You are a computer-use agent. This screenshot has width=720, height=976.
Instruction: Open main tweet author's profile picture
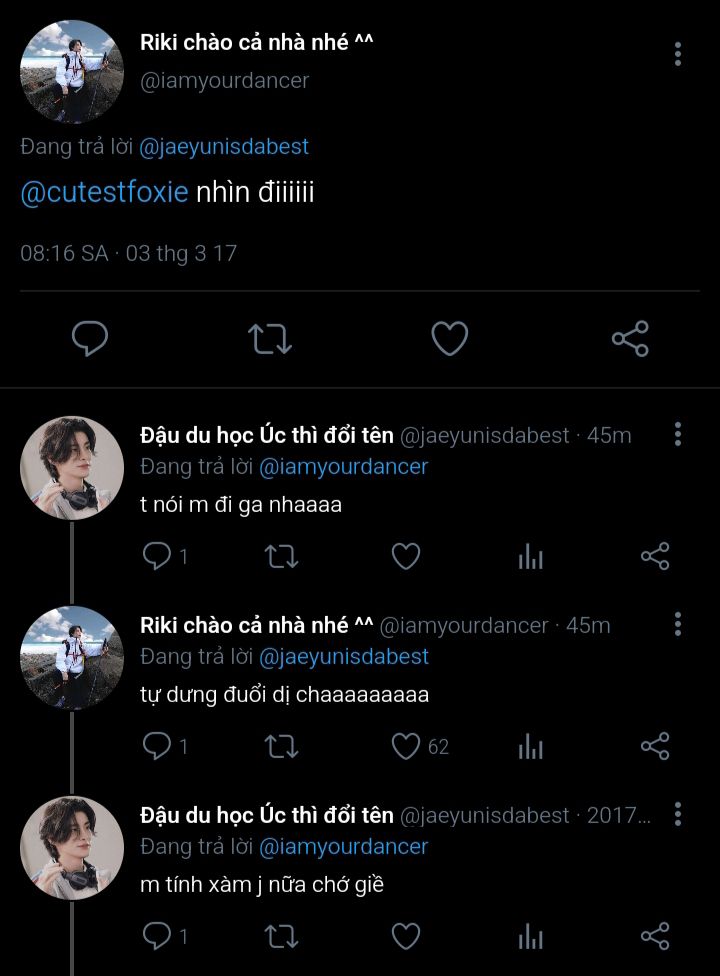(x=72, y=70)
